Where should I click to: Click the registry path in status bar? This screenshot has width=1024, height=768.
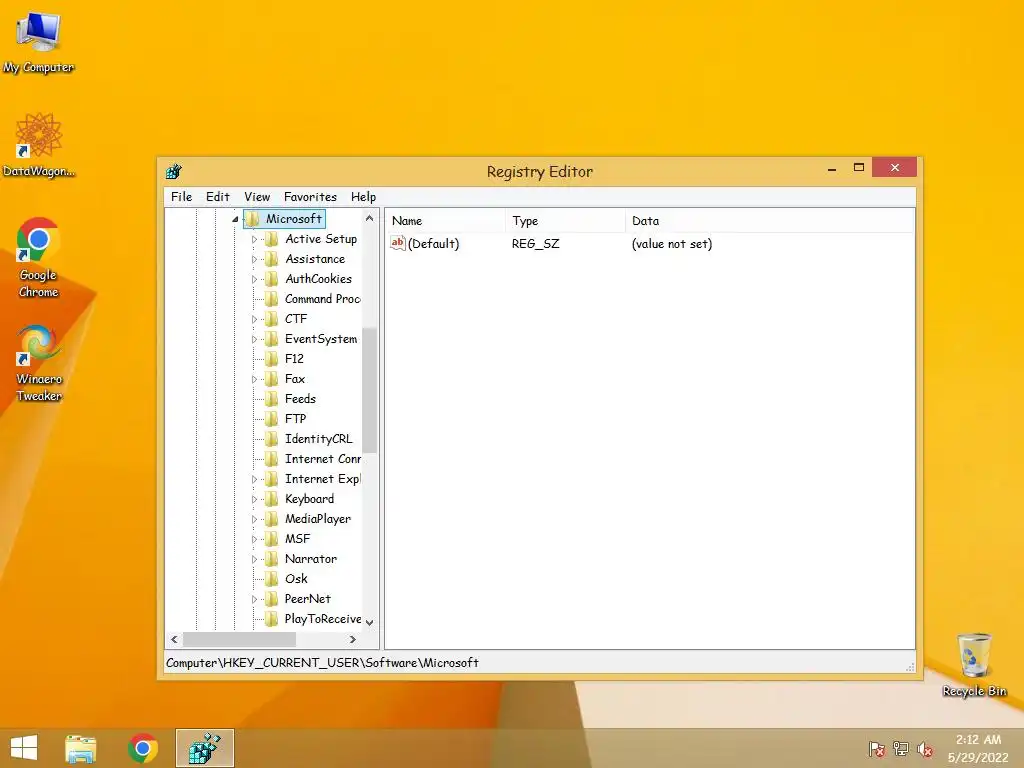click(322, 663)
